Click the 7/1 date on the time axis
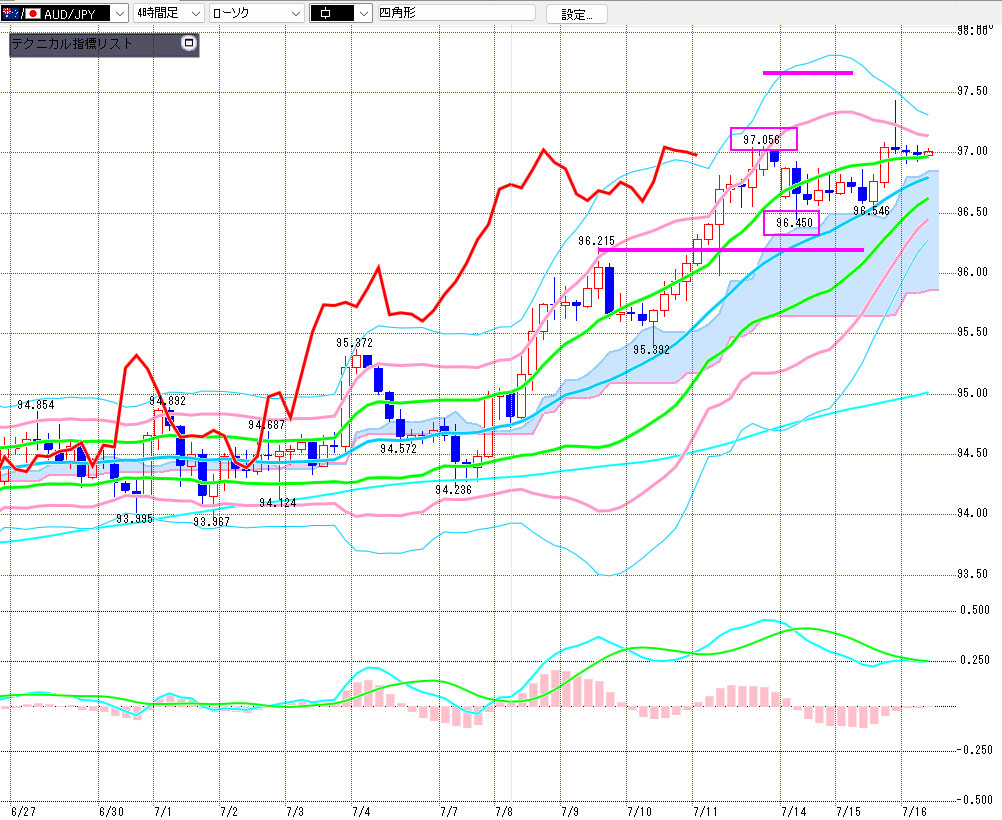The image size is (1002, 820). pyautogui.click(x=163, y=812)
